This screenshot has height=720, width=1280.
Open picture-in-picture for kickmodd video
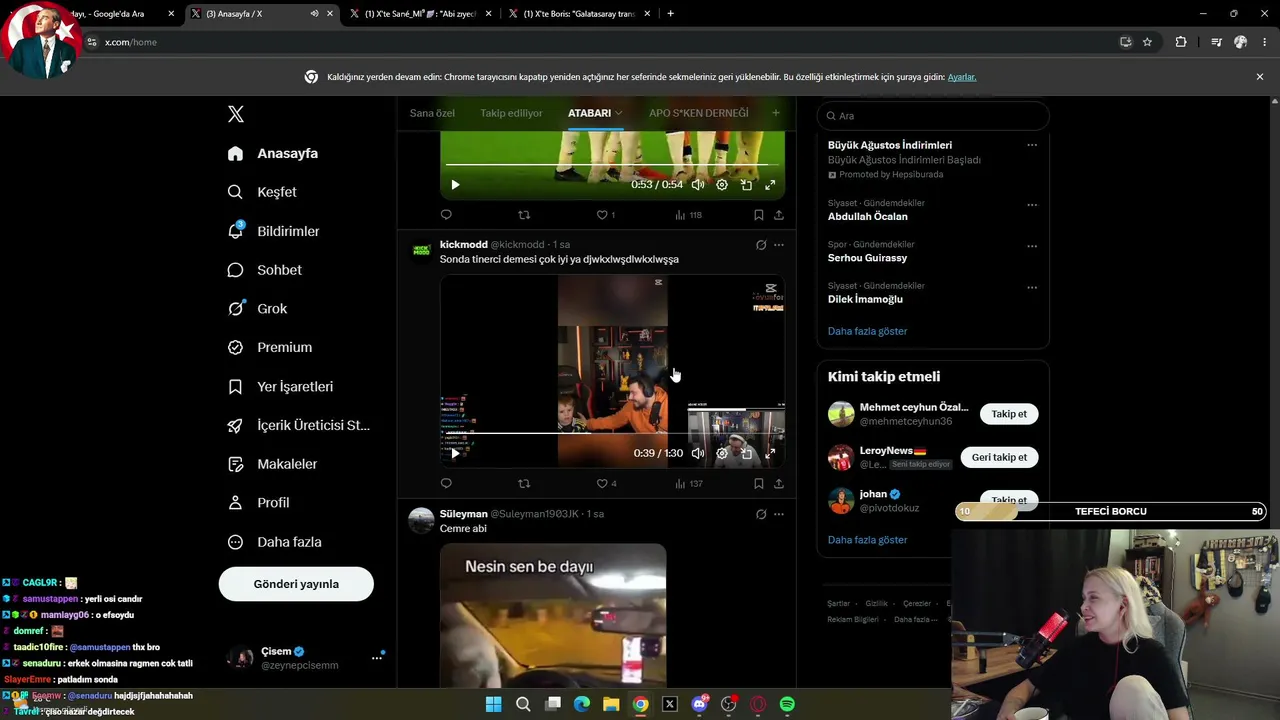[x=746, y=453]
